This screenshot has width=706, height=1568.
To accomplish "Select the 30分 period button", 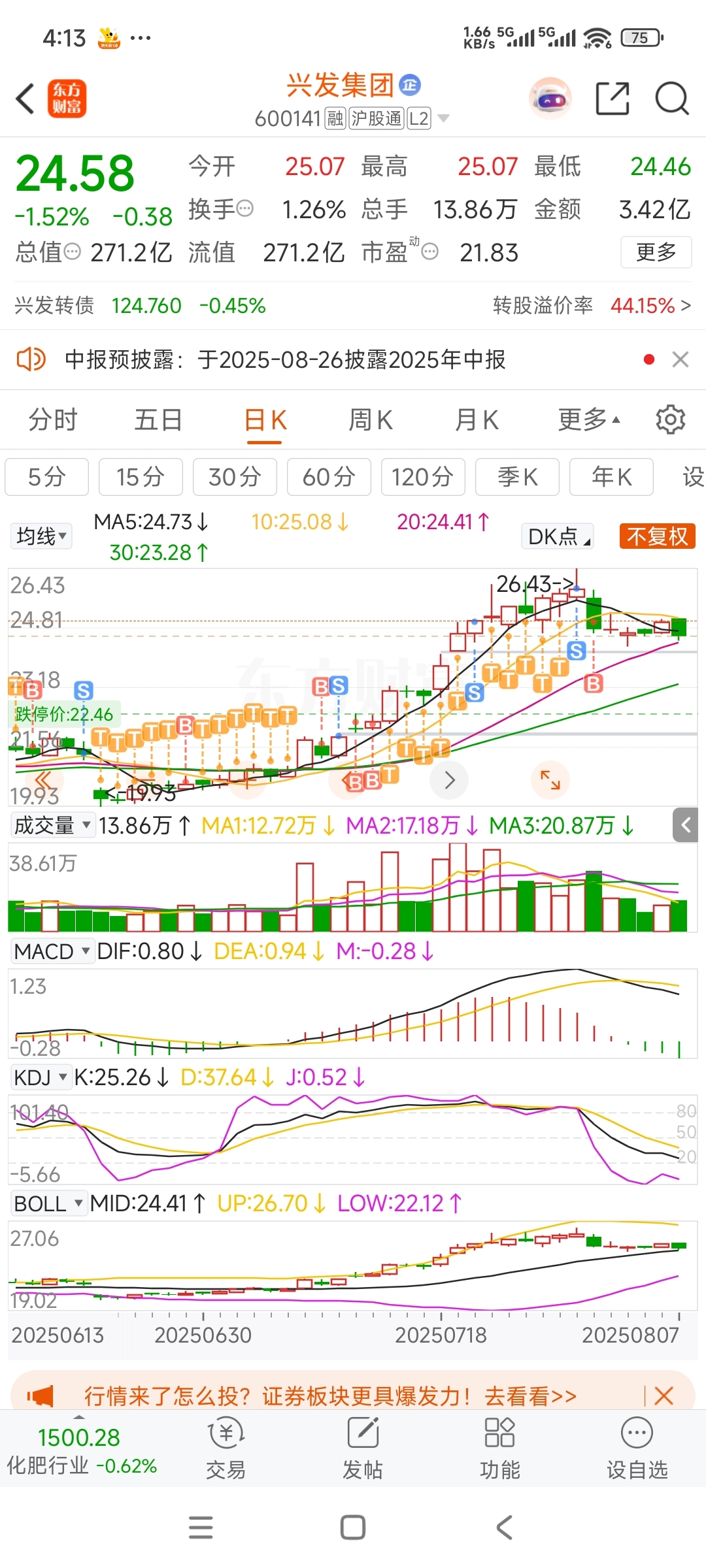I will point(235,477).
